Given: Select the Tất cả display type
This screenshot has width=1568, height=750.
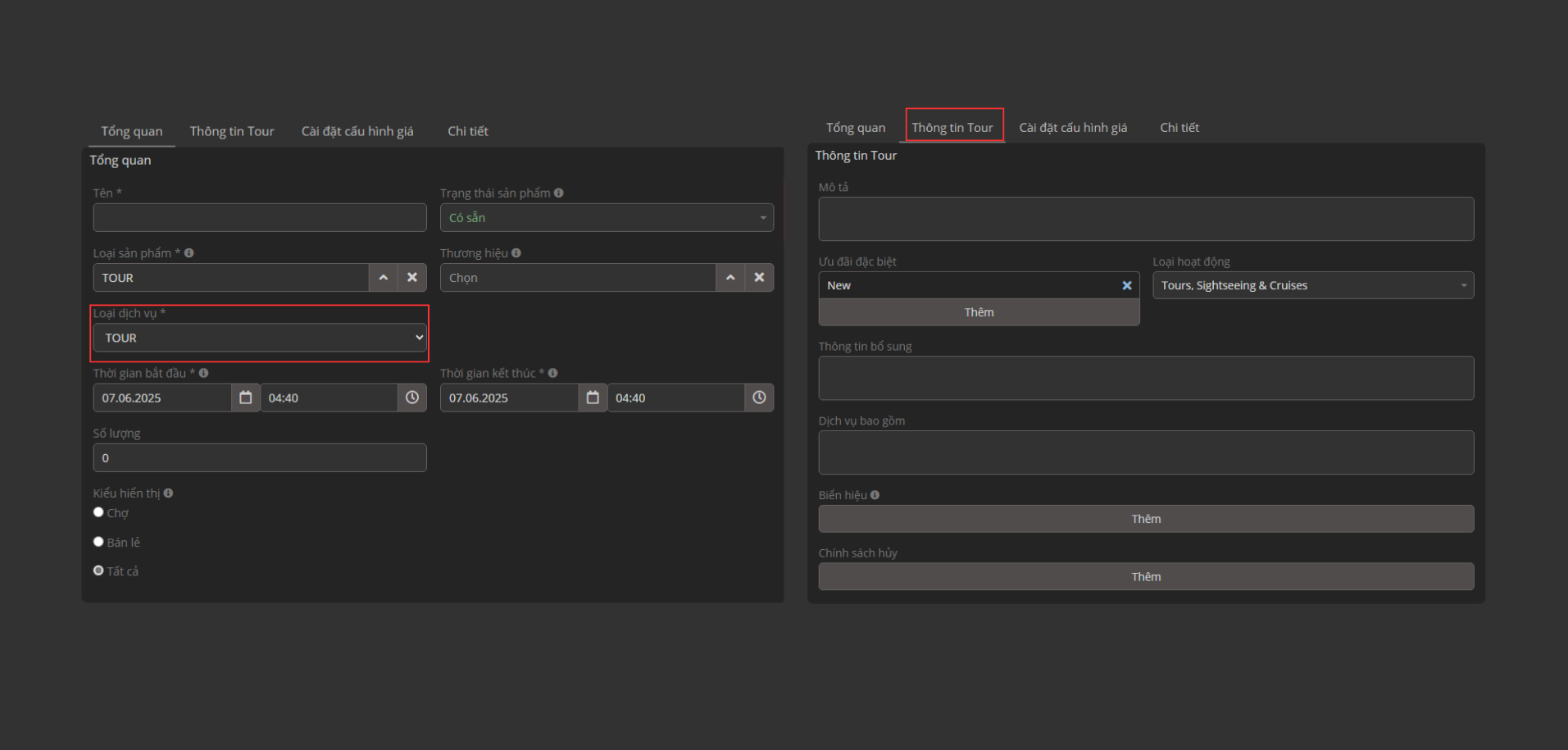Looking at the screenshot, I should [98, 570].
